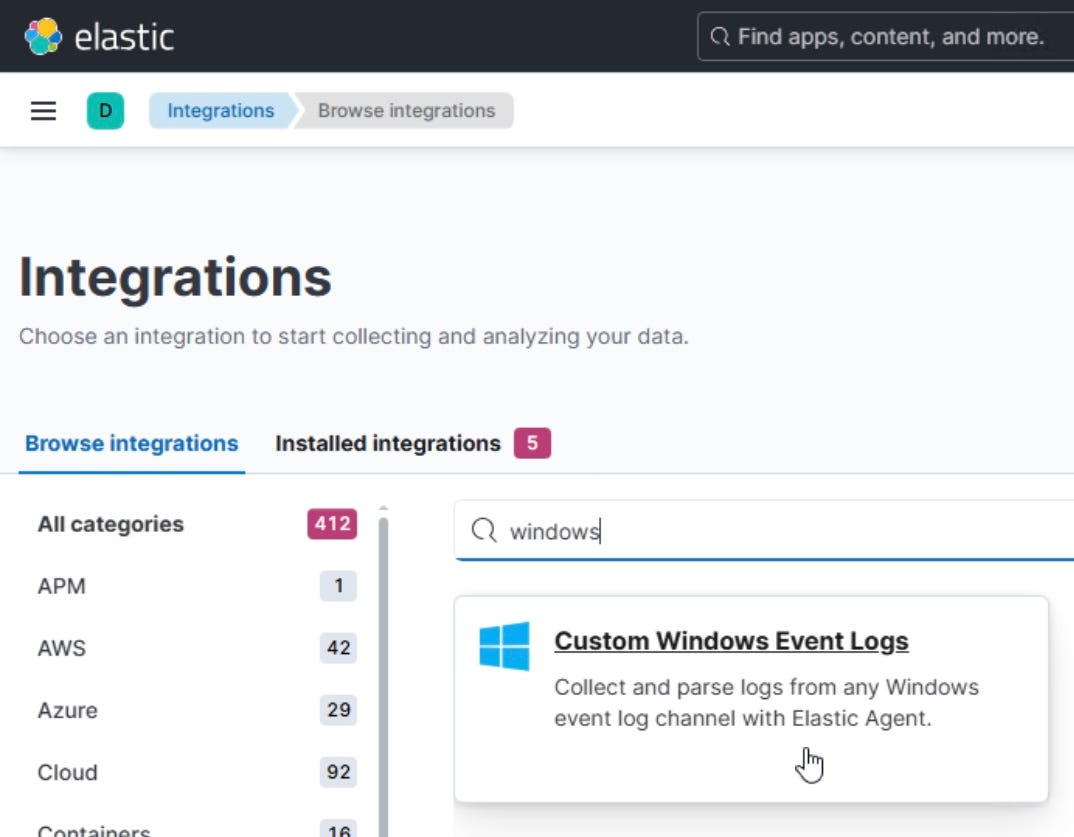Focus the Find apps global search field

890,37
